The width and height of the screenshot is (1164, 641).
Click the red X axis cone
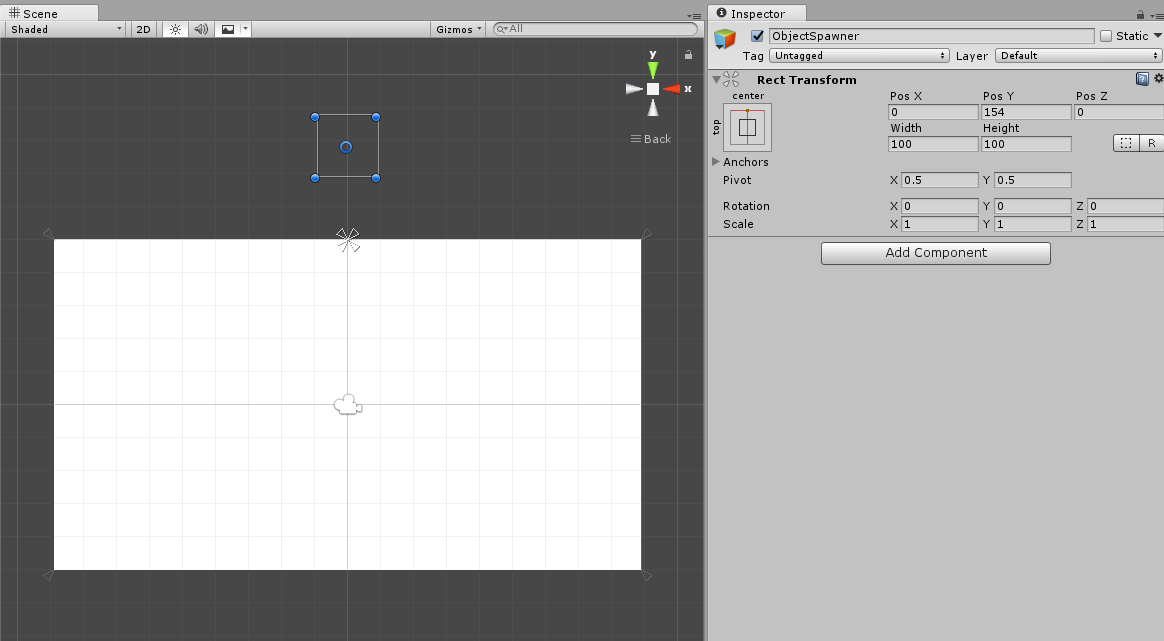point(671,89)
